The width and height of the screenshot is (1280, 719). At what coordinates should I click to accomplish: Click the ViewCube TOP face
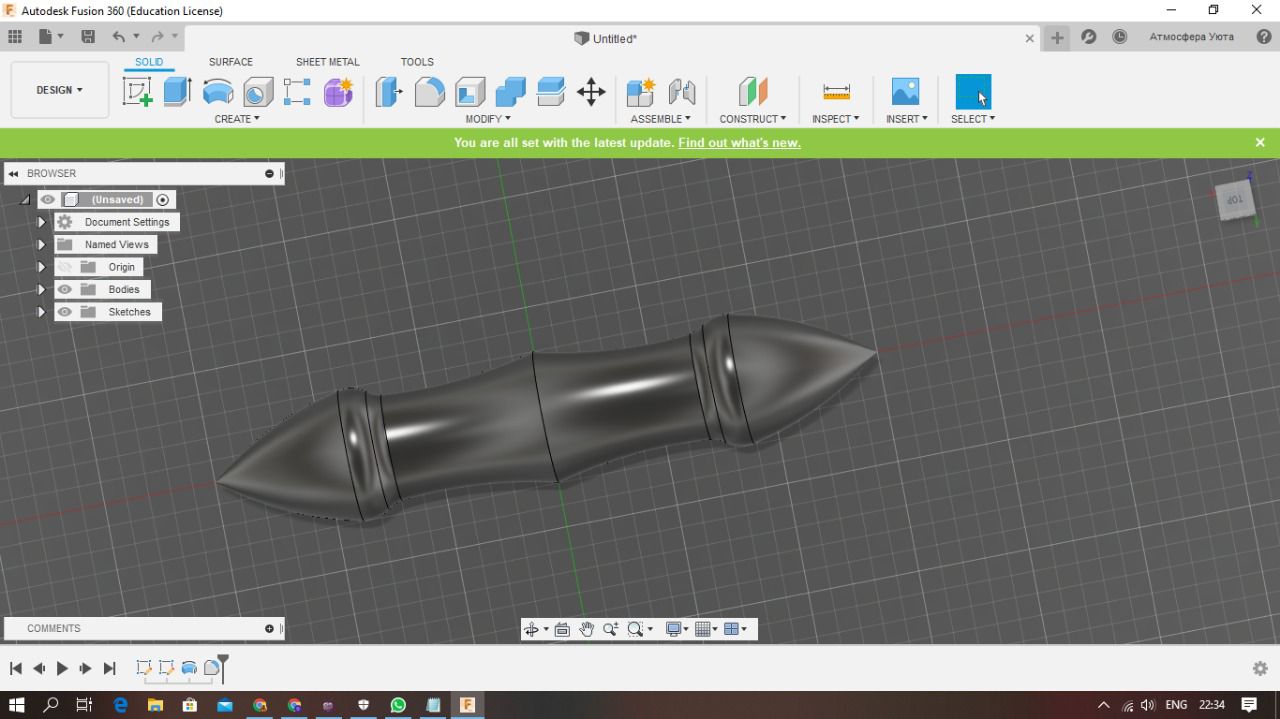click(1236, 199)
